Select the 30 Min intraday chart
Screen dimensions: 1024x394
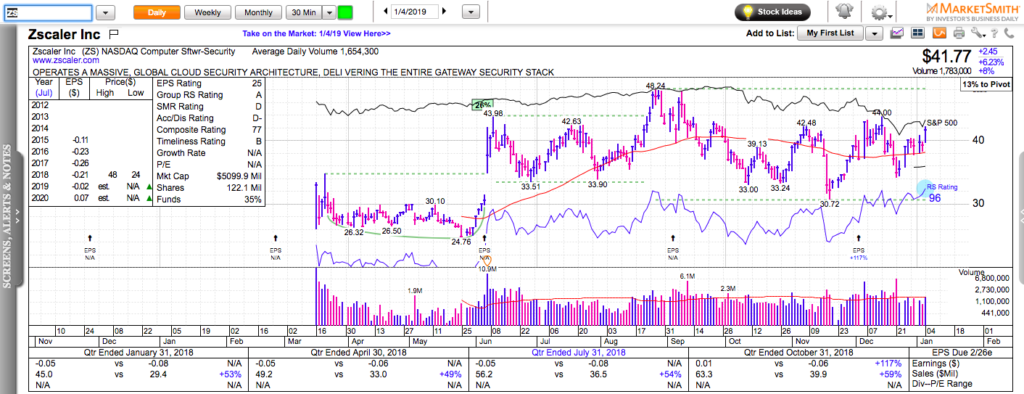tap(304, 12)
